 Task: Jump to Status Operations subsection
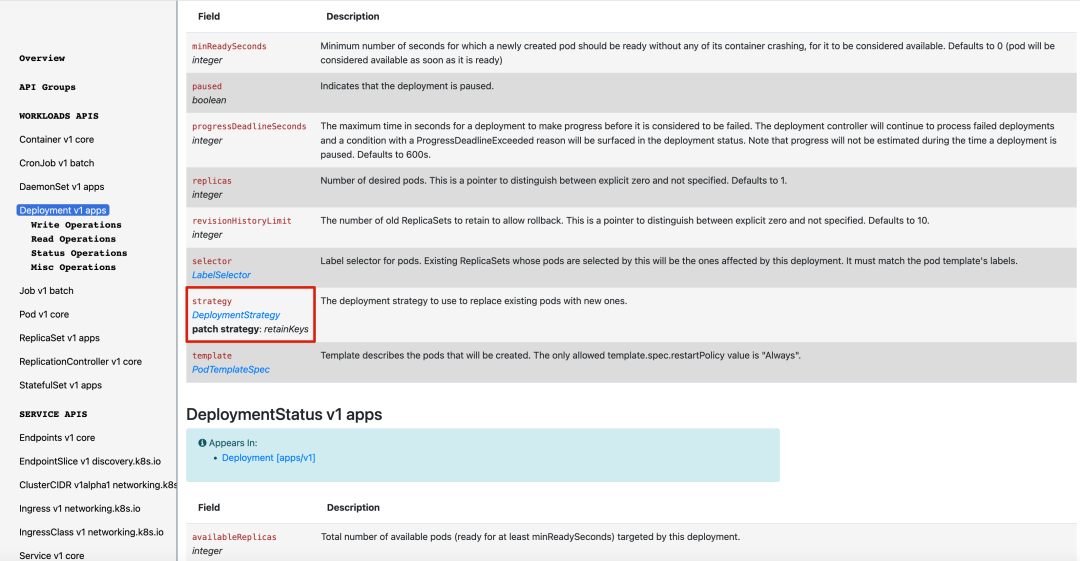(79, 254)
